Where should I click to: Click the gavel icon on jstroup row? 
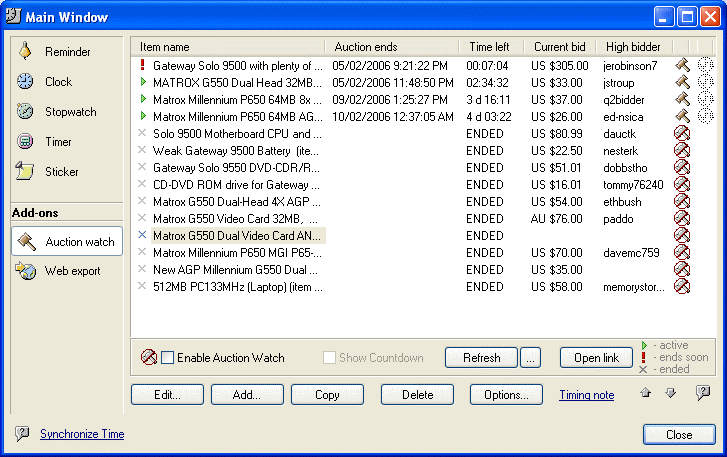click(x=682, y=83)
